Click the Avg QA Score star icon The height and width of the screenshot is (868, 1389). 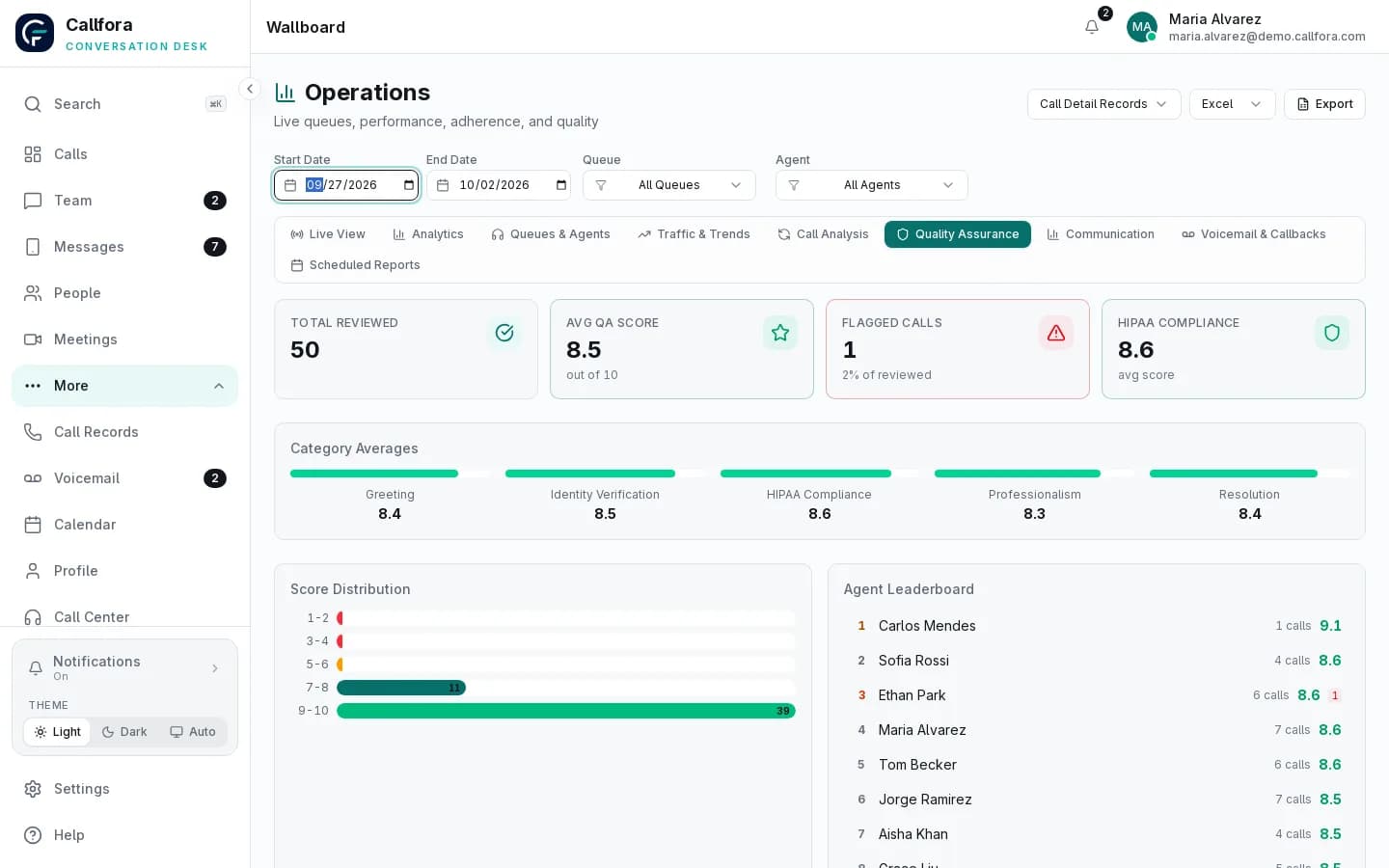click(x=780, y=333)
